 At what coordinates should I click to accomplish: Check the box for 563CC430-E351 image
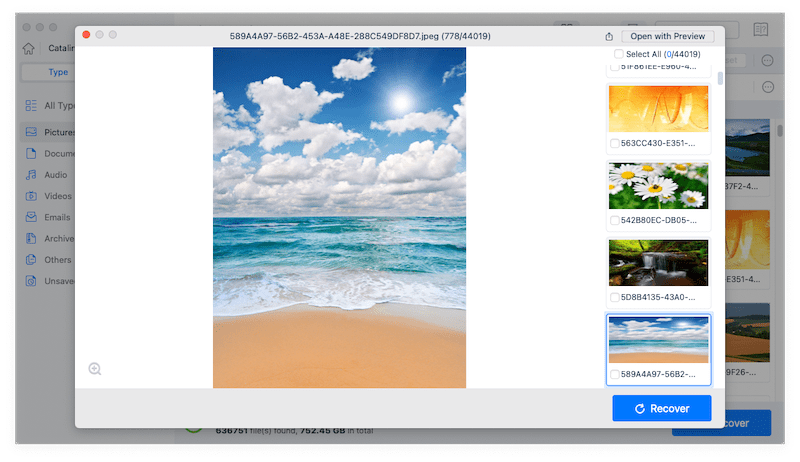pos(615,144)
